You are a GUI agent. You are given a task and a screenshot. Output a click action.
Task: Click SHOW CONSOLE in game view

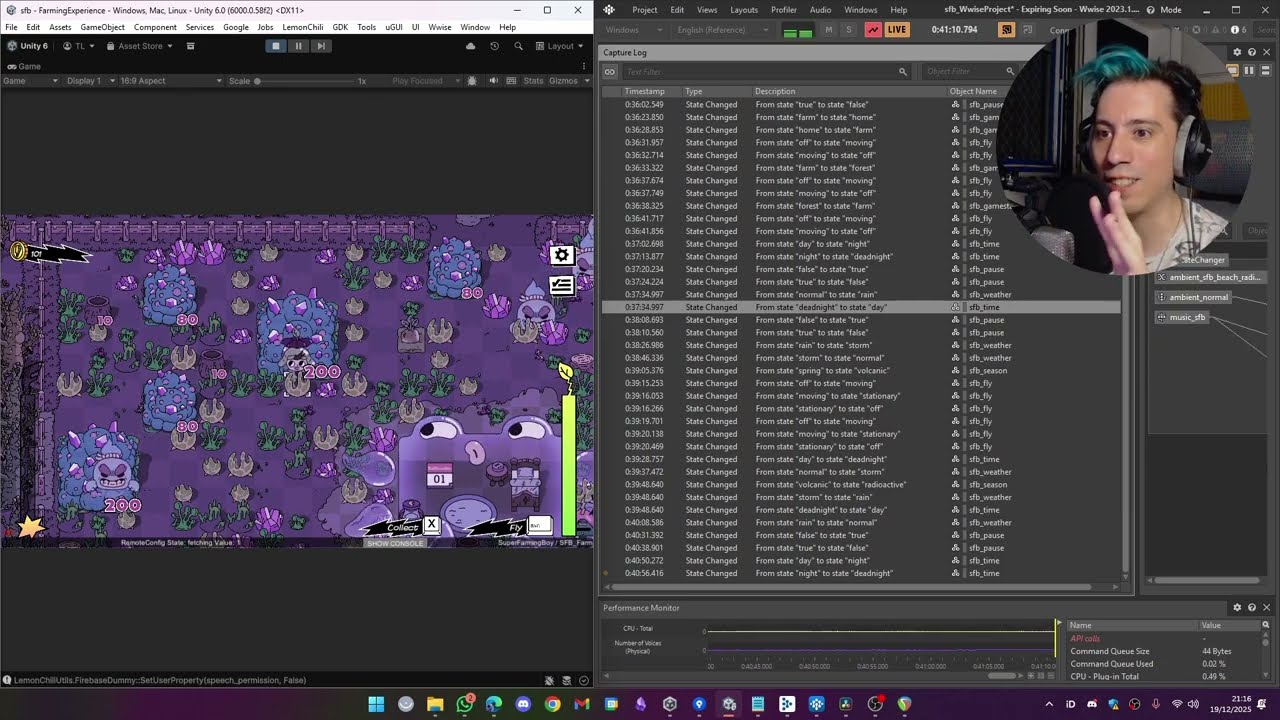[x=395, y=543]
